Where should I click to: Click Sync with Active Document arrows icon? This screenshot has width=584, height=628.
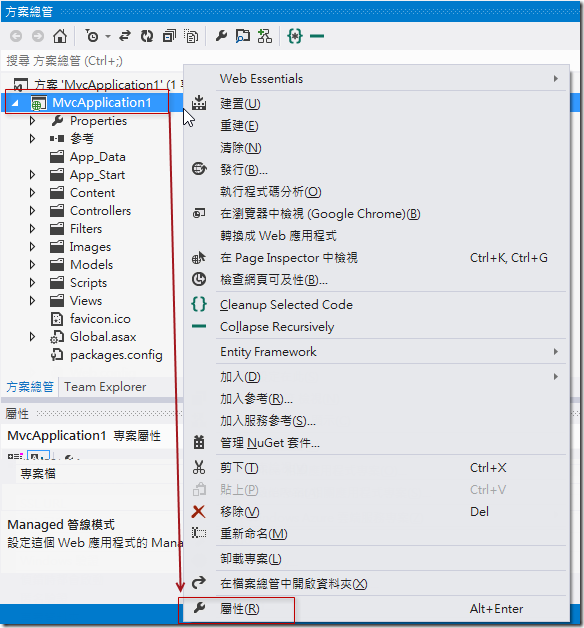[x=125, y=36]
